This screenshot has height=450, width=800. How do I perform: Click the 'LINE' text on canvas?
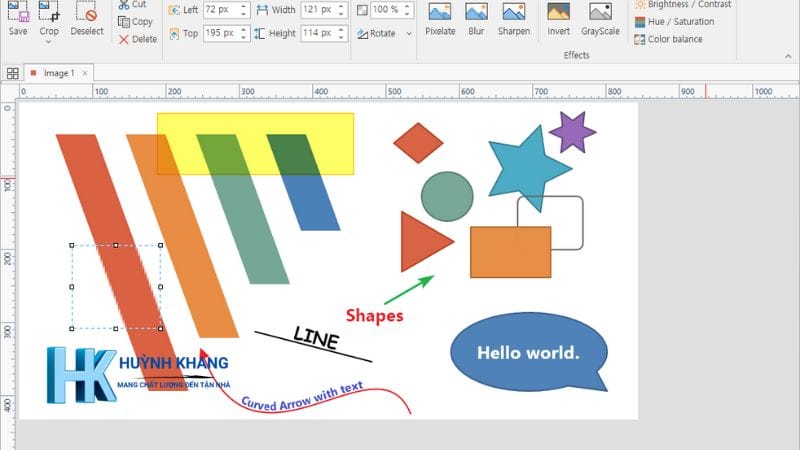pyautogui.click(x=316, y=337)
